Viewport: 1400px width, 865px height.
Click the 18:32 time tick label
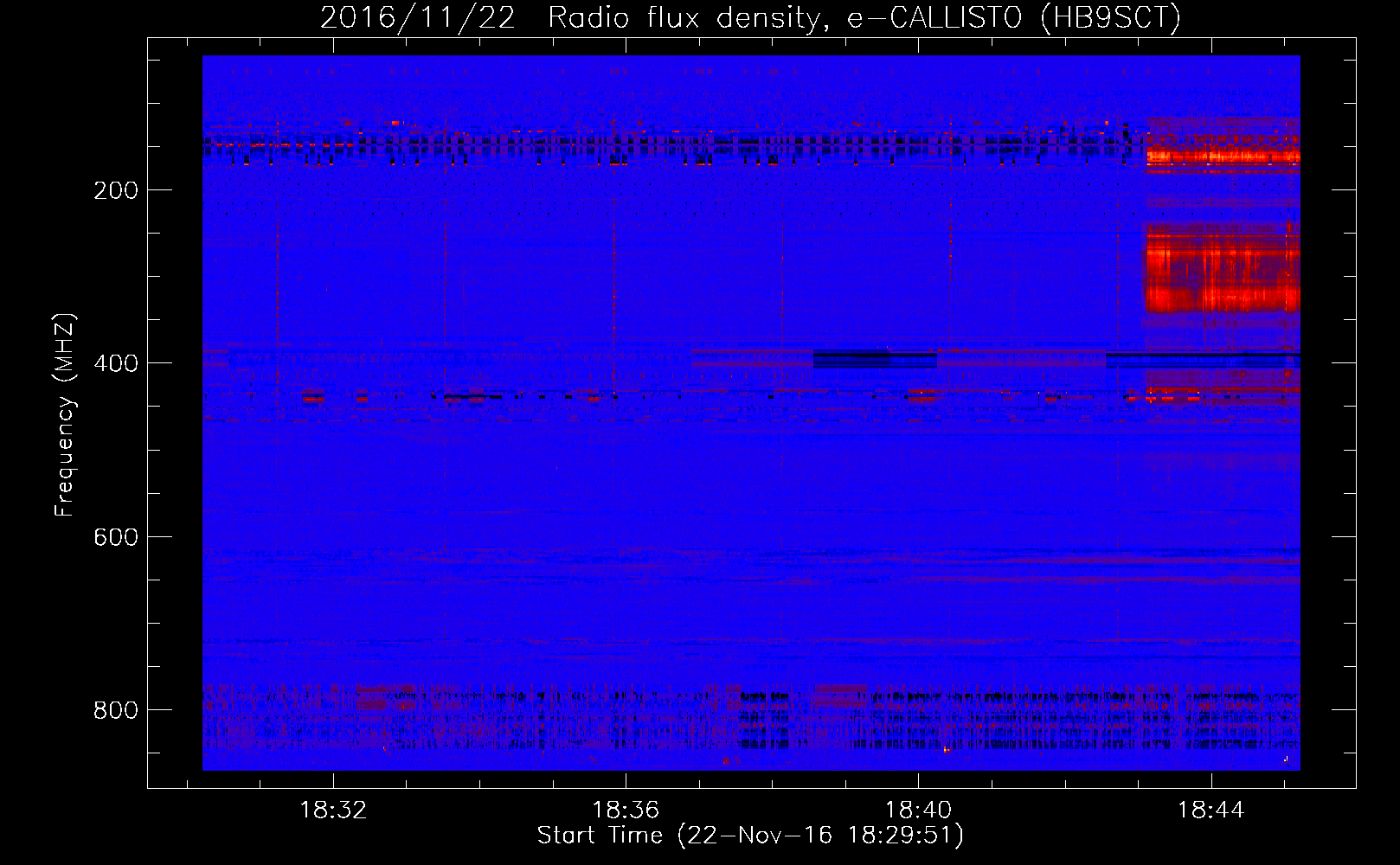pos(333,810)
